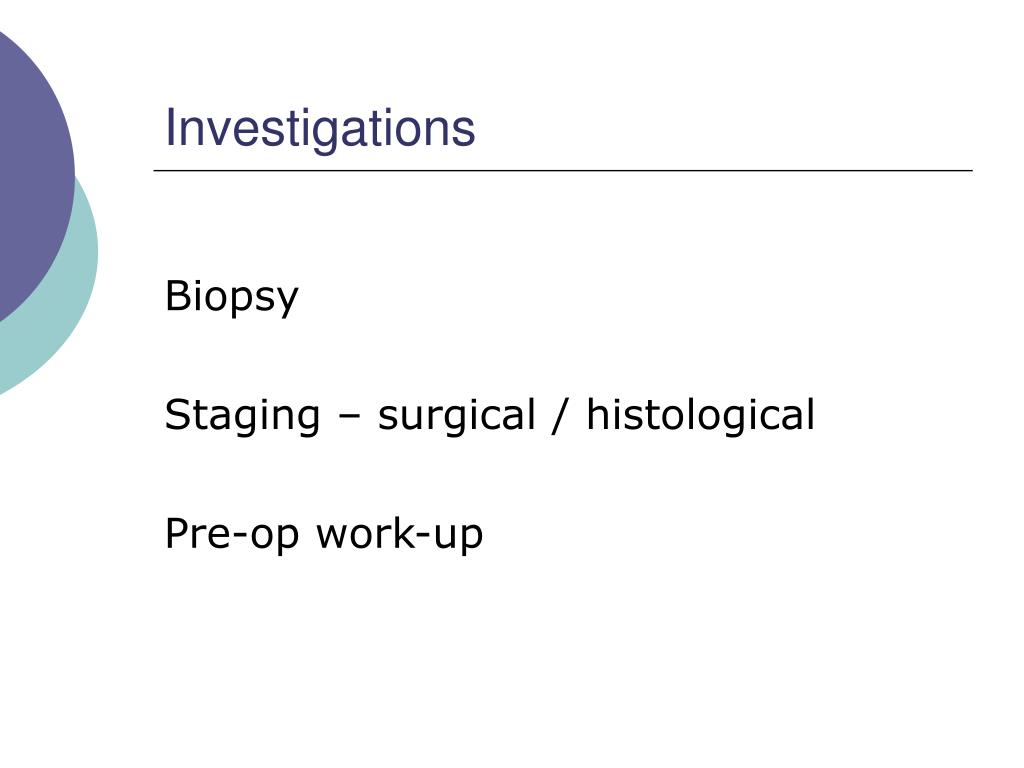Click the capital B of Biopsy

(x=178, y=295)
